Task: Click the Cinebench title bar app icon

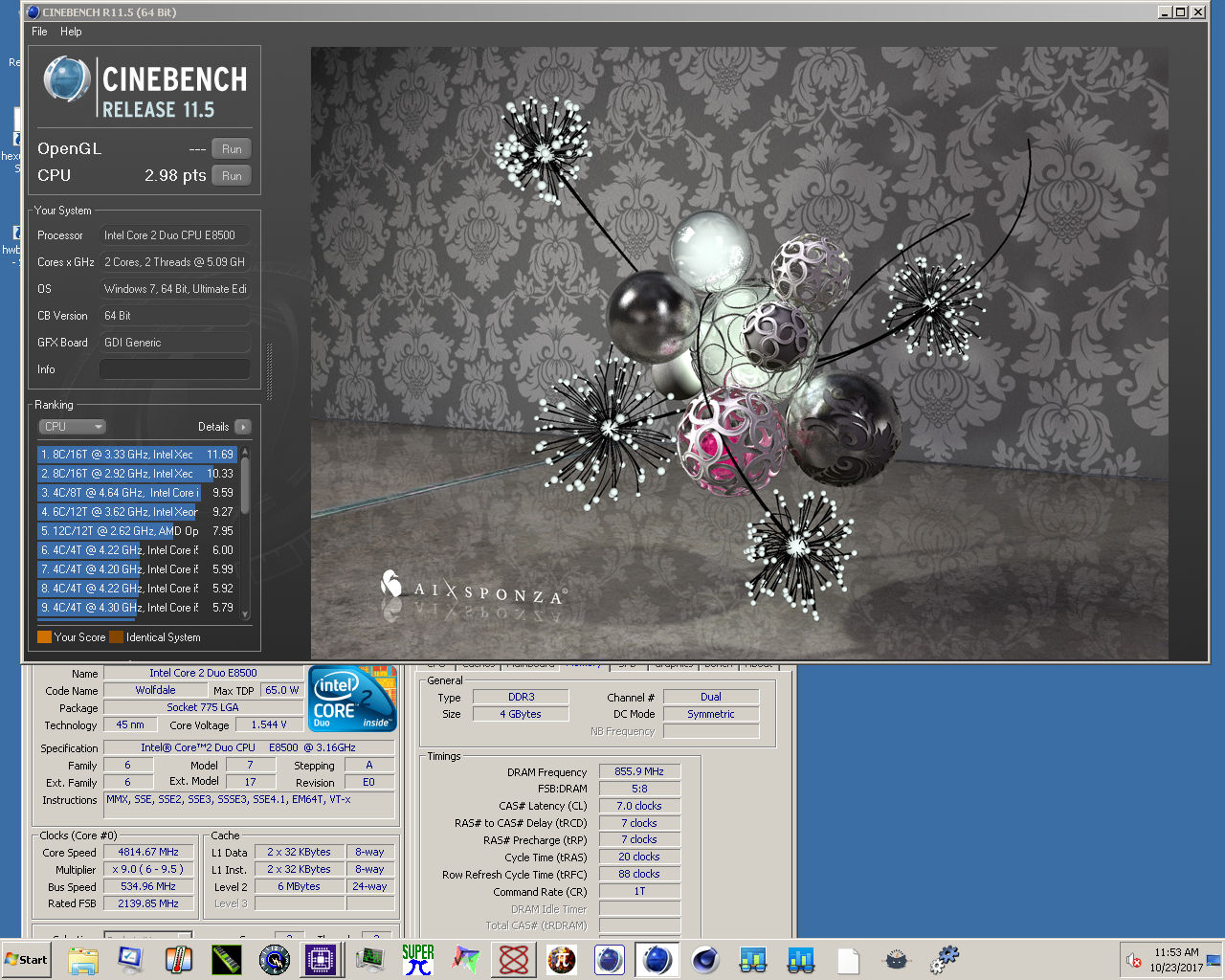Action: pos(33,12)
